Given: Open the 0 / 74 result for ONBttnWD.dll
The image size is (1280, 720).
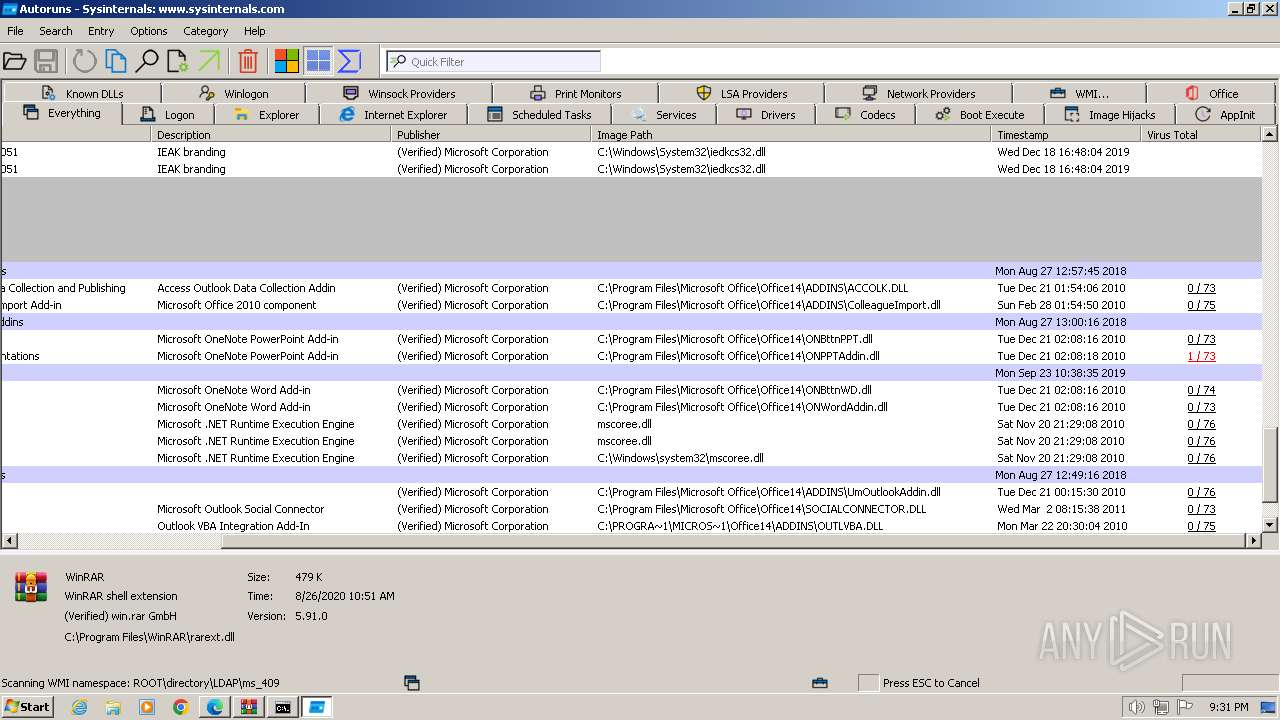Looking at the screenshot, I should pyautogui.click(x=1201, y=390).
